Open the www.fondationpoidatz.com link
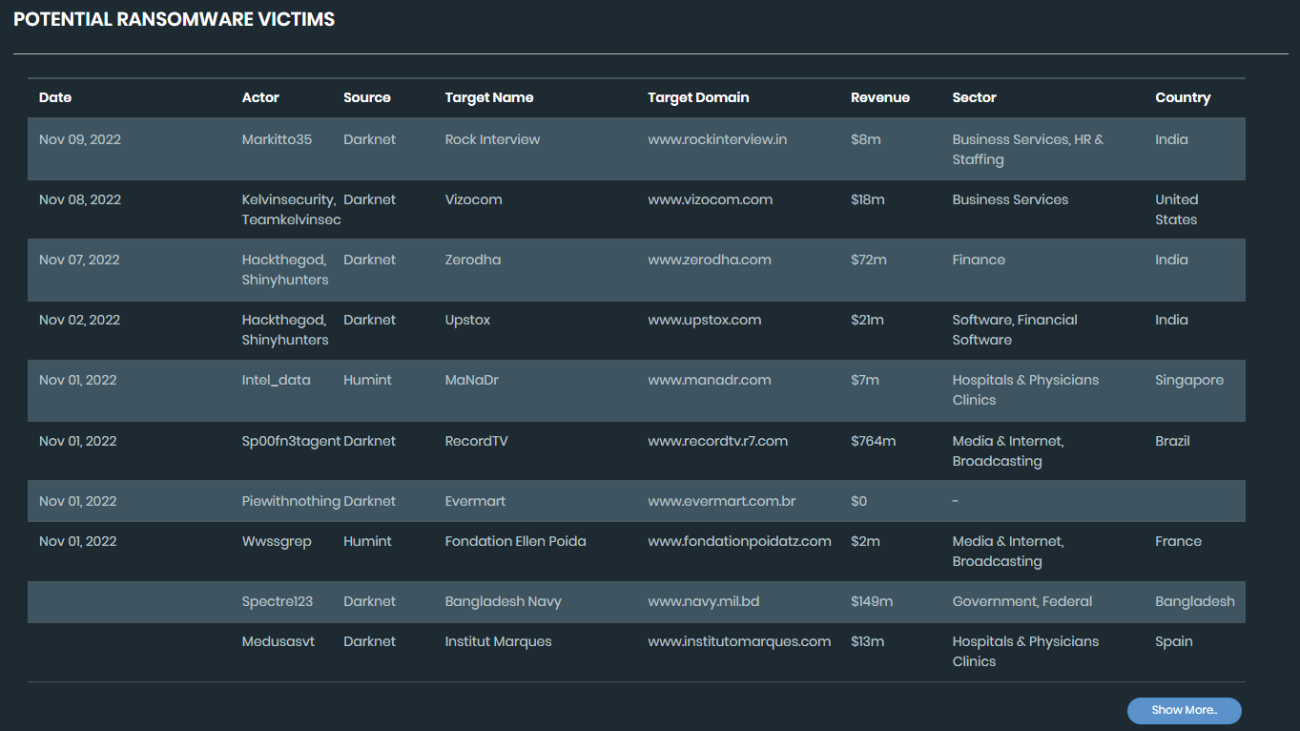Viewport: 1300px width, 731px height. click(x=739, y=541)
